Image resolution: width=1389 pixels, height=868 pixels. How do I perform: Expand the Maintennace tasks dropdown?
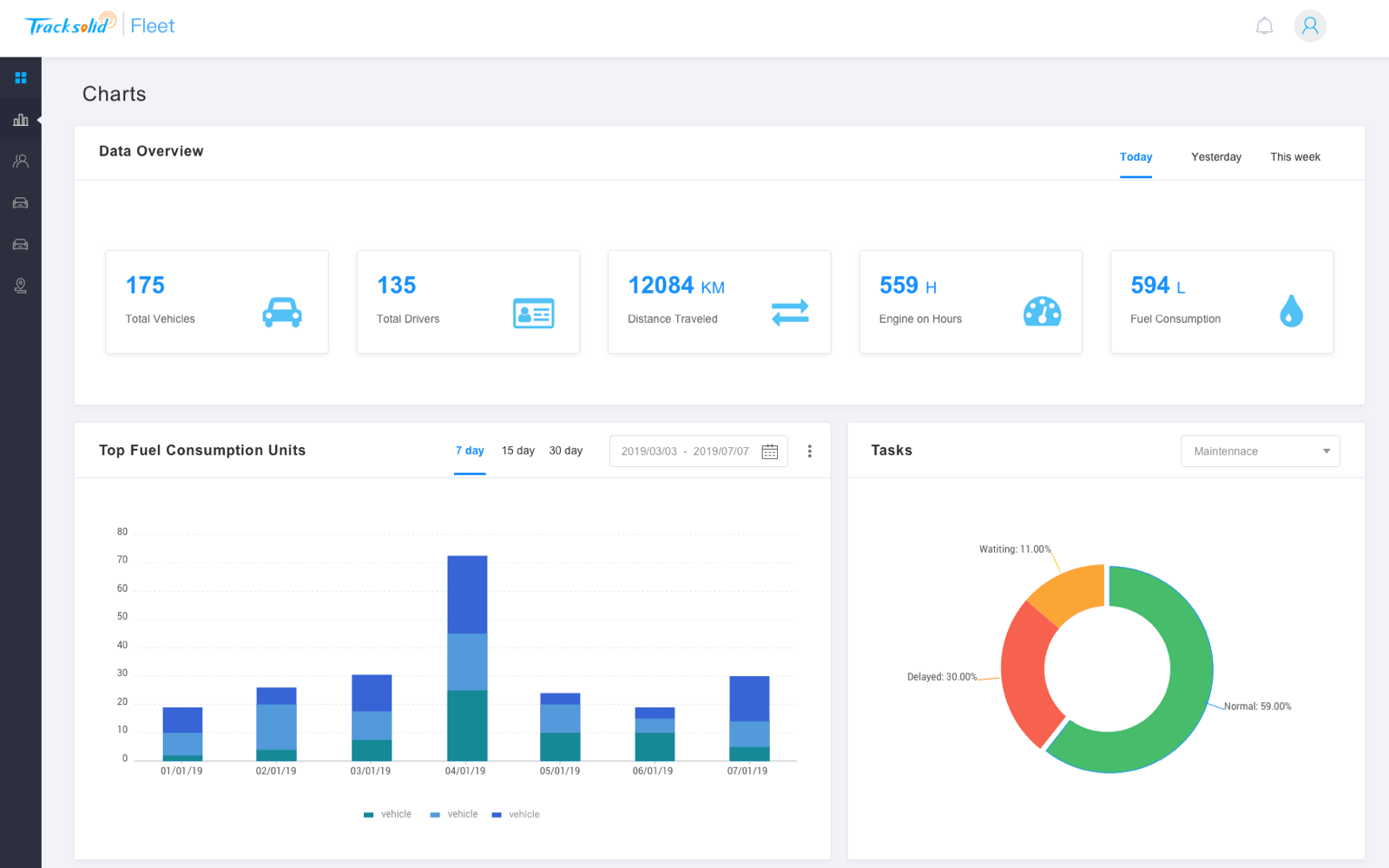[x=1260, y=451]
